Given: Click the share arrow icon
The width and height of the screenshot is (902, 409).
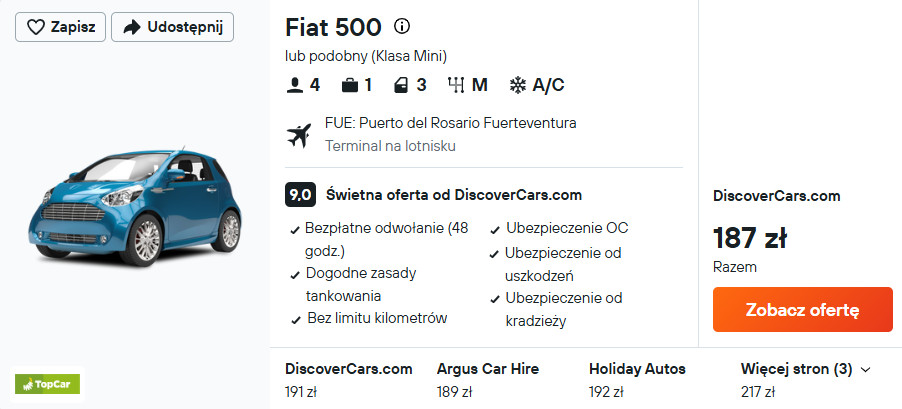Looking at the screenshot, I should pyautogui.click(x=131, y=27).
